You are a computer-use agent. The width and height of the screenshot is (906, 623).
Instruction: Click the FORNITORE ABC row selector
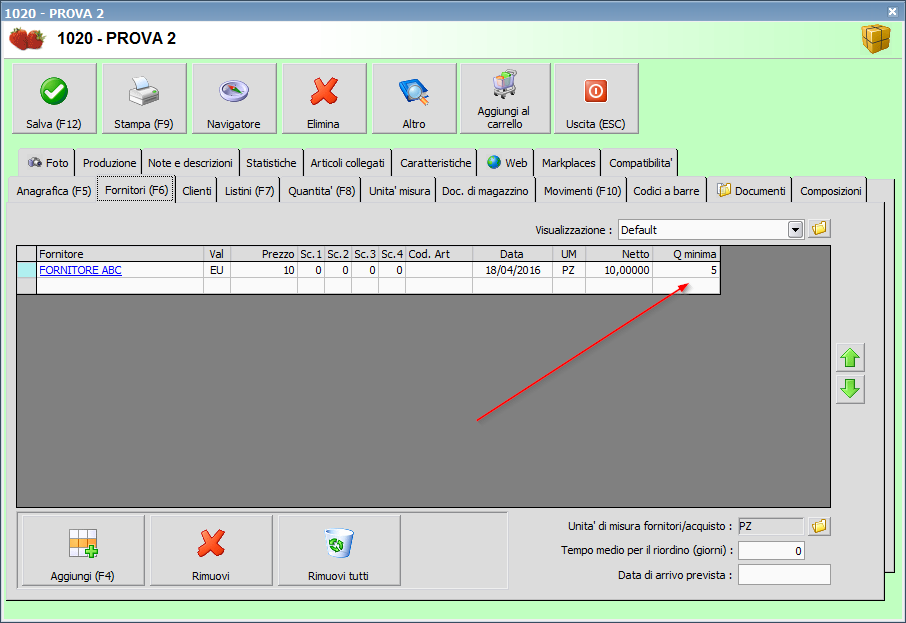tap(27, 270)
